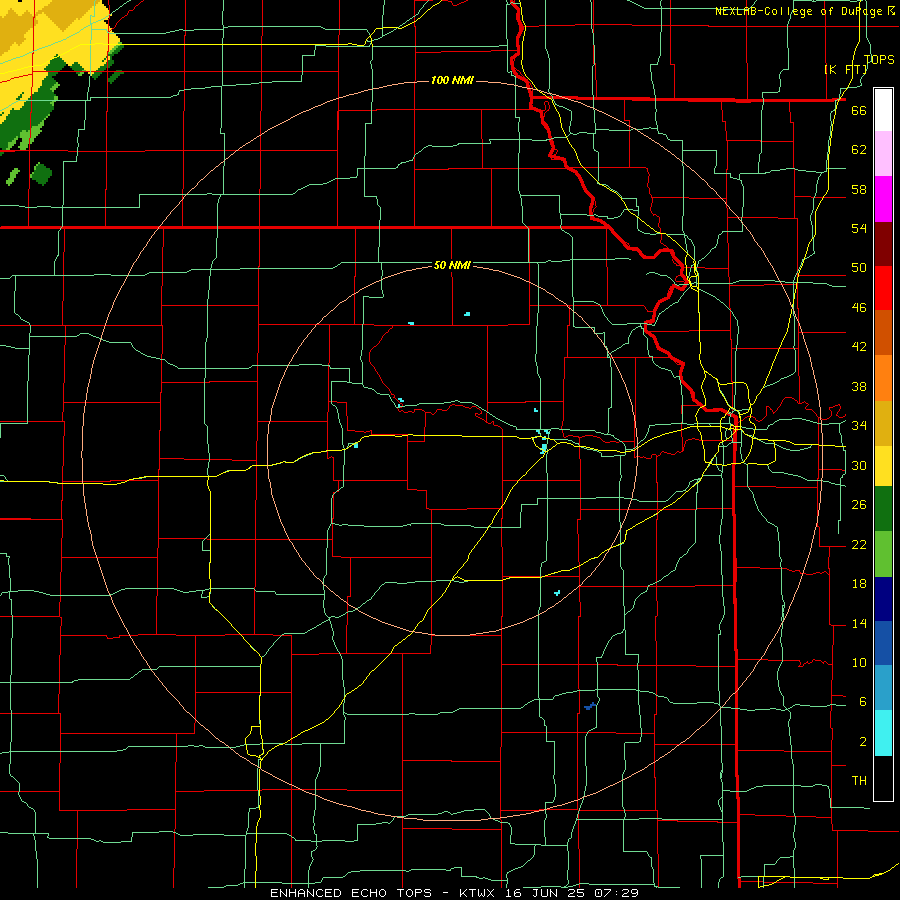The width and height of the screenshot is (900, 900).
Task: Click the '22' legend value
Action: coord(859,544)
